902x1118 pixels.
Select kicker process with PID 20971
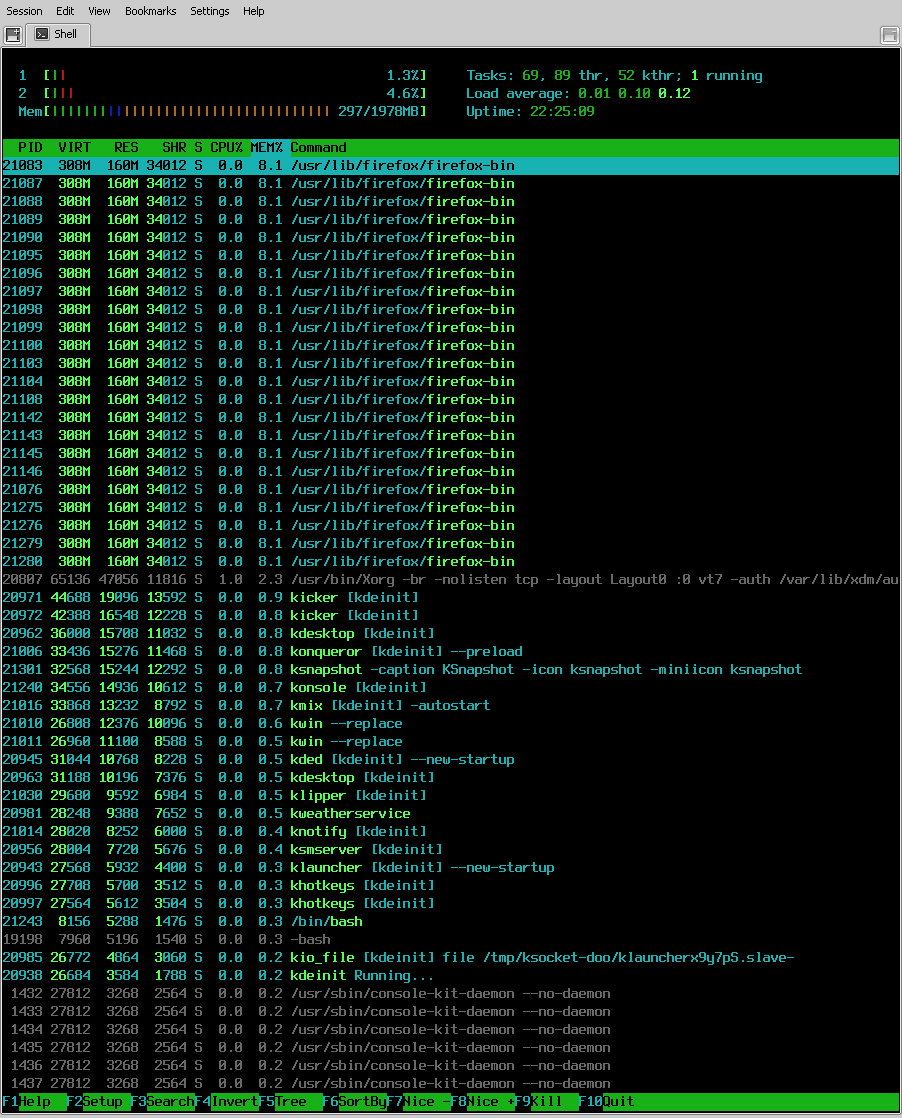(x=451, y=598)
